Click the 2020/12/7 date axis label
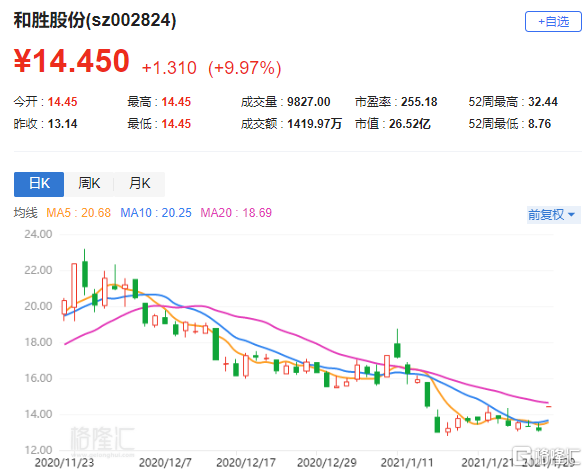Viewport: 587px width, 473px height. [165, 463]
